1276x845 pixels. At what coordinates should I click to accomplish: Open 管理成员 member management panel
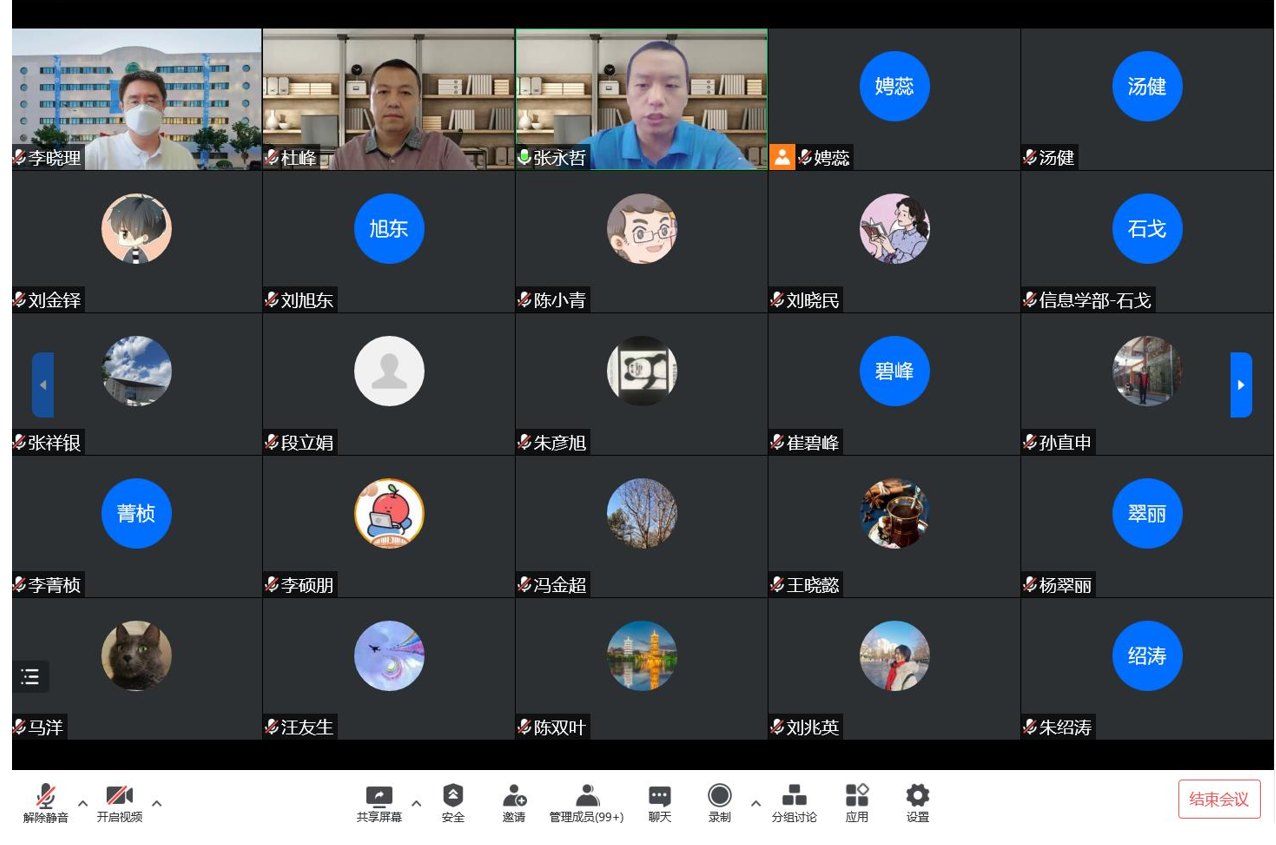[586, 797]
